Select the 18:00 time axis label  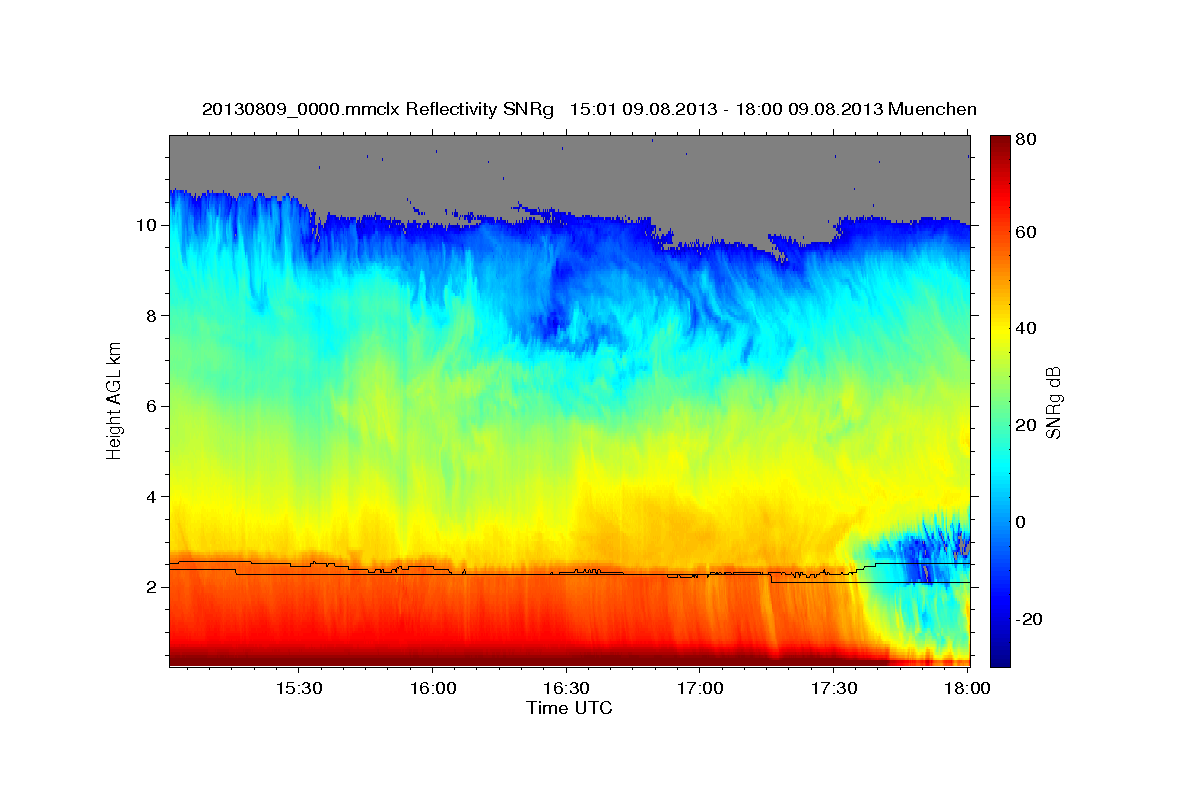[967, 689]
